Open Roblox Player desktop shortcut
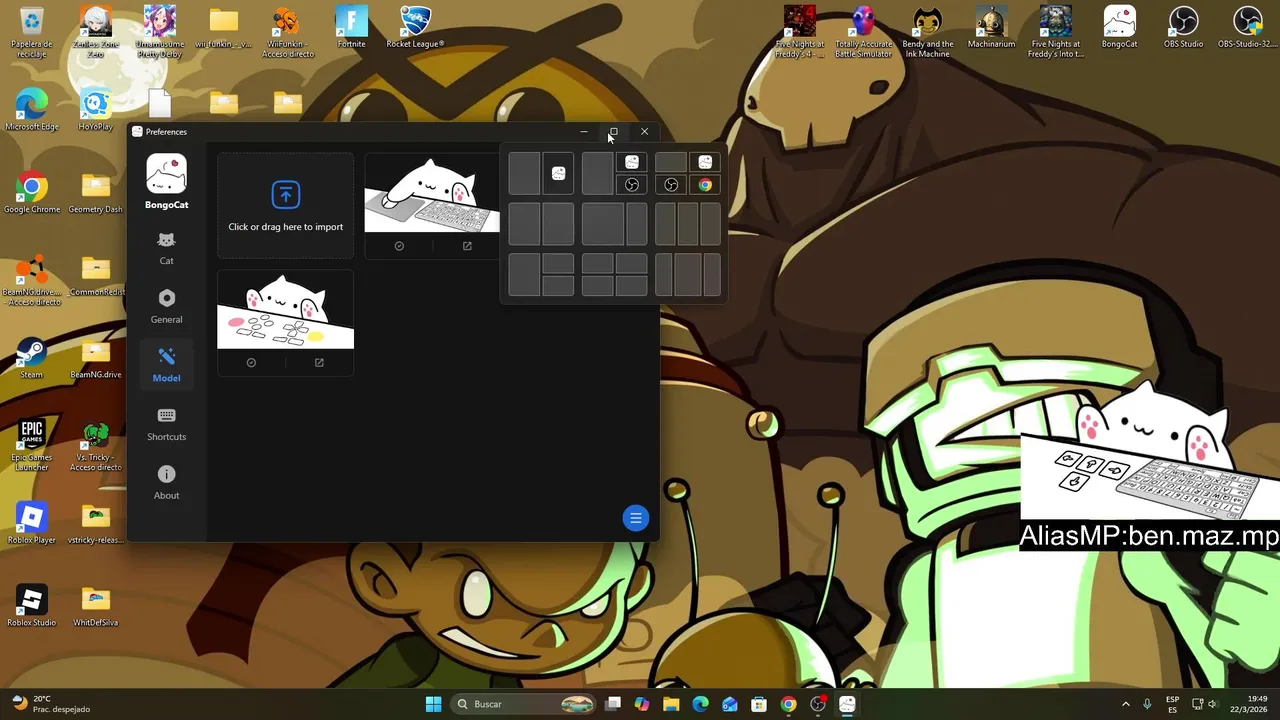This screenshot has width=1280, height=720. click(31, 523)
